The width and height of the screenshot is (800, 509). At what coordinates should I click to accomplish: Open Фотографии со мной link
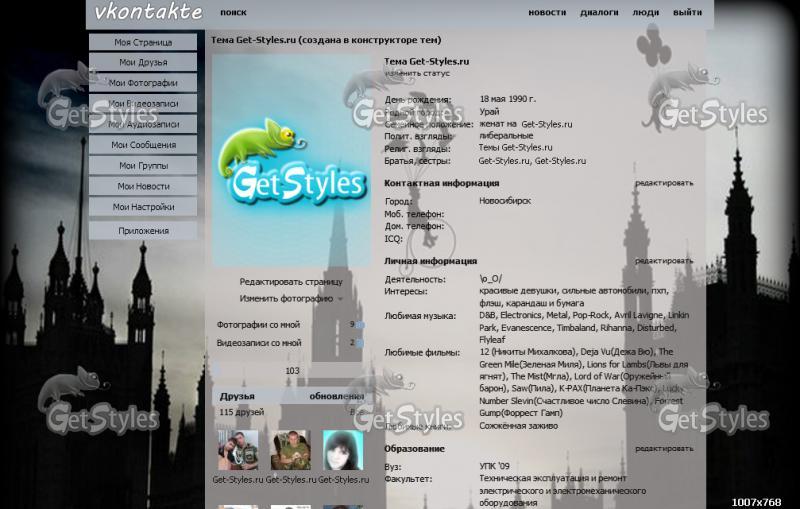click(x=258, y=324)
